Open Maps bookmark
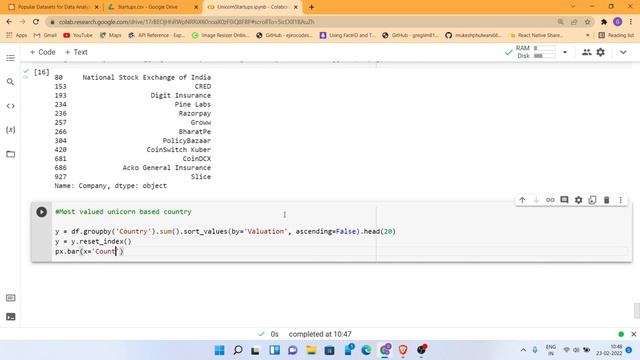The width and height of the screenshot is (640, 360). pyautogui.click(x=111, y=36)
